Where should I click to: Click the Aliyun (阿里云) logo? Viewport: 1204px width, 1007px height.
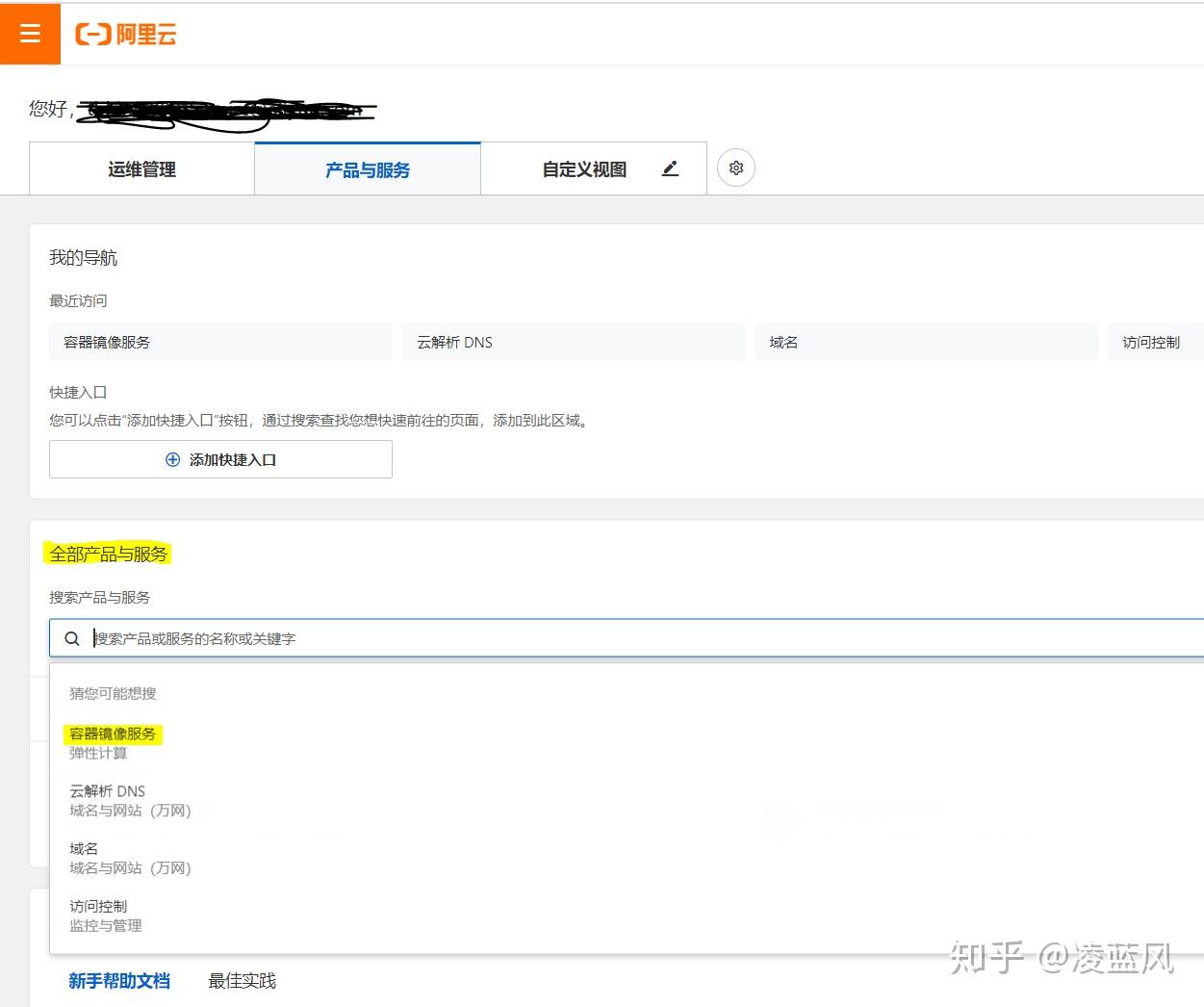(x=125, y=34)
